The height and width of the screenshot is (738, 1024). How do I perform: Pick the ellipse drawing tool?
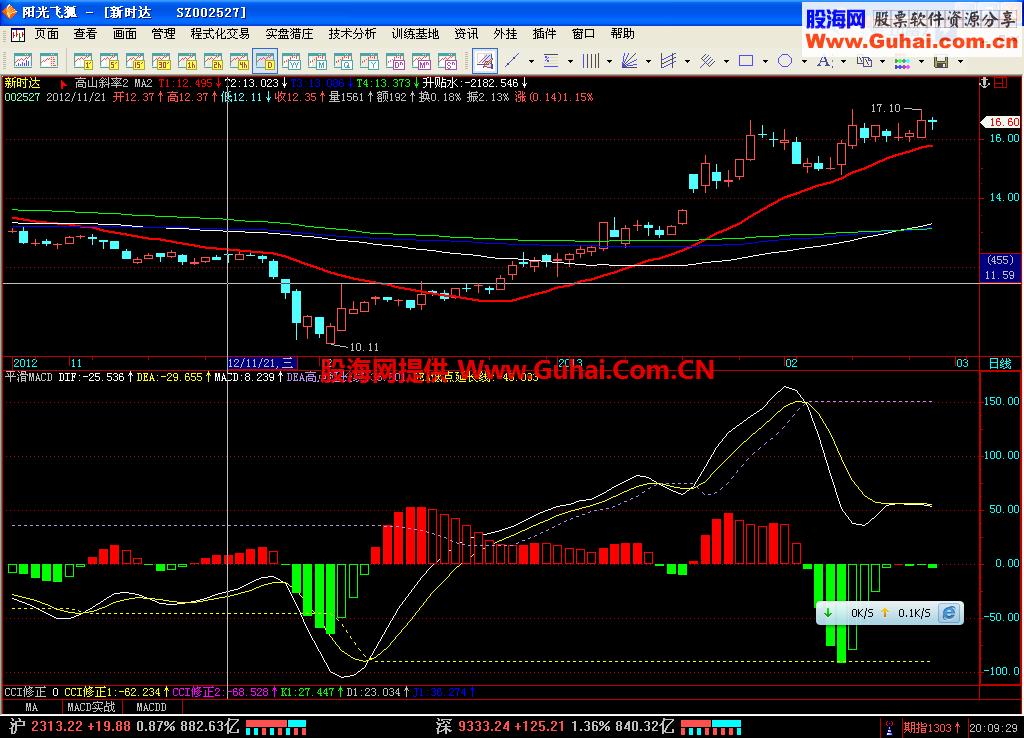coord(785,62)
